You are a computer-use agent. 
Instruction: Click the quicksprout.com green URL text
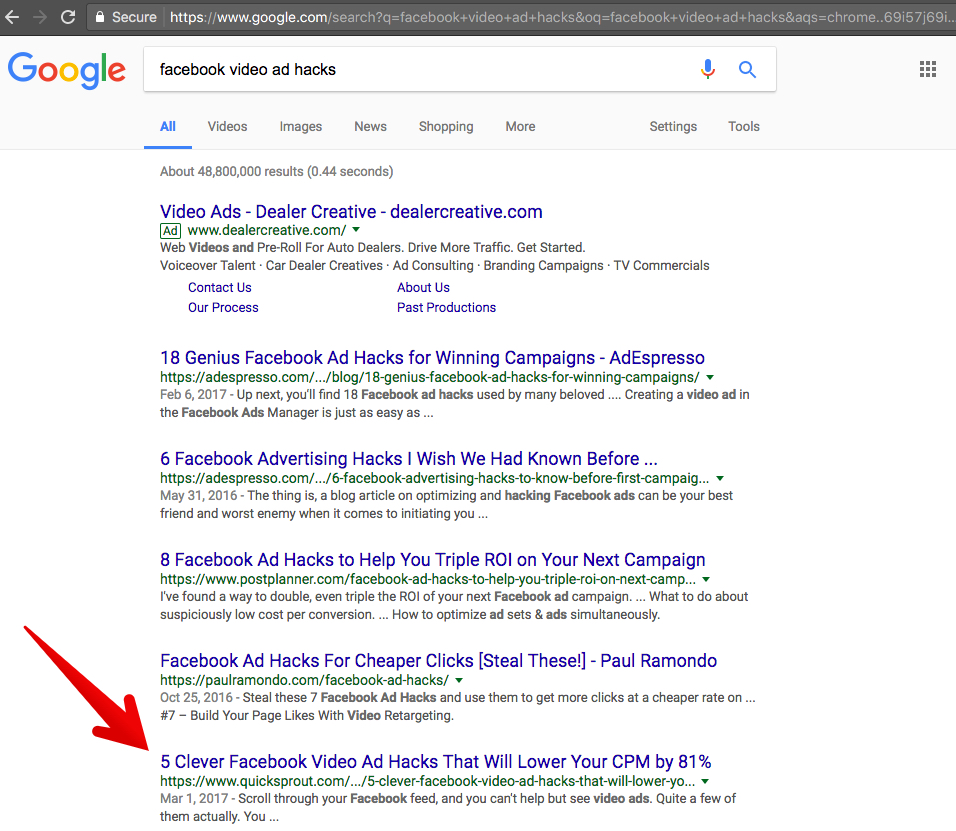(427, 781)
